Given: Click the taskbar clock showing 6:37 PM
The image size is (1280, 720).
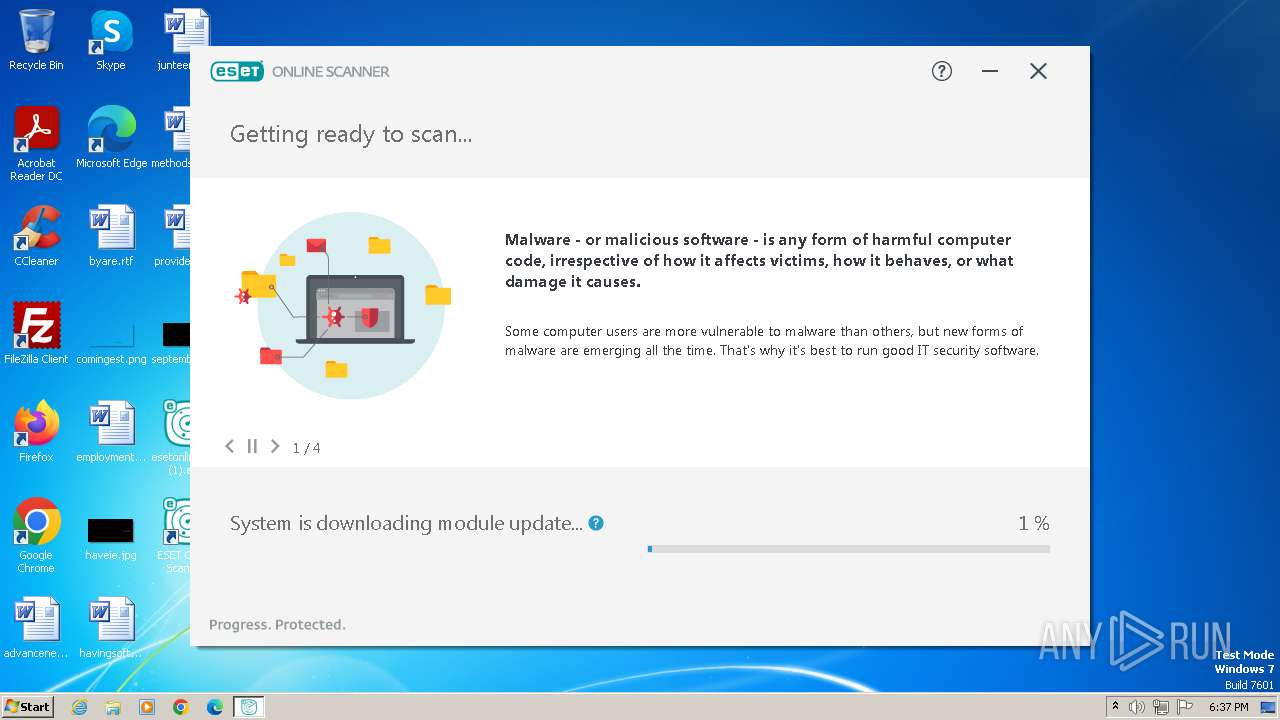Looking at the screenshot, I should click(x=1229, y=707).
